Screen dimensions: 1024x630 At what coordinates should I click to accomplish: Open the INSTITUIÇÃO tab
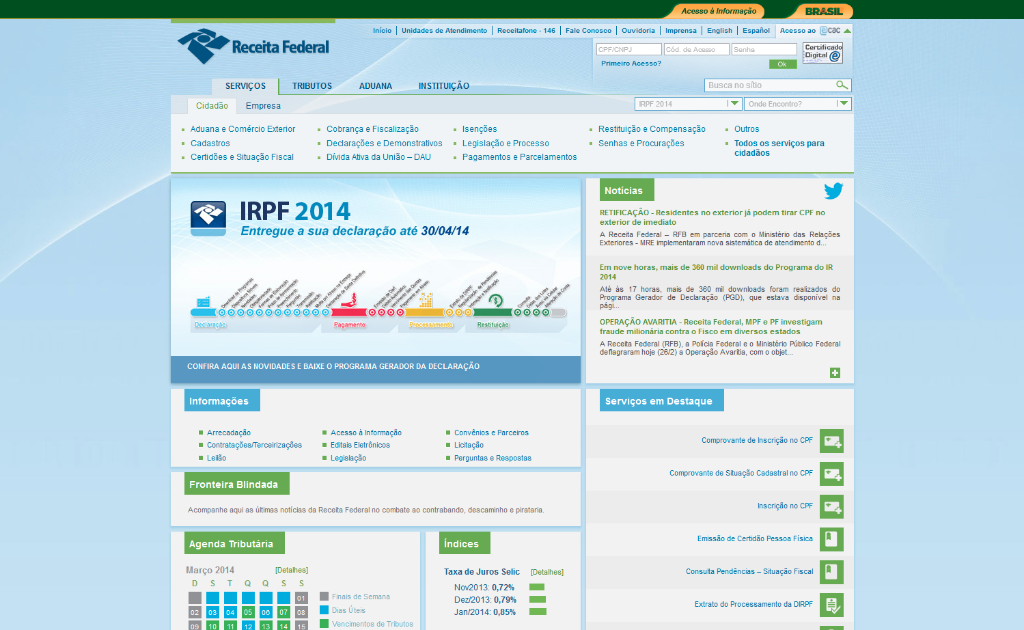click(444, 86)
